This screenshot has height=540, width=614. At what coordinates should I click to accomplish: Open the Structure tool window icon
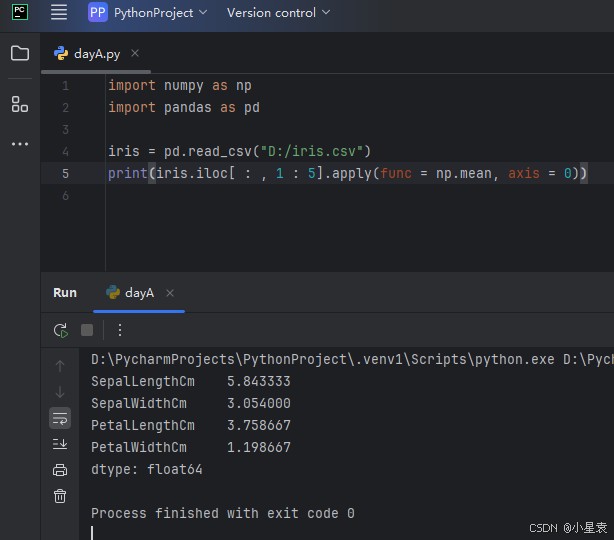(x=20, y=104)
